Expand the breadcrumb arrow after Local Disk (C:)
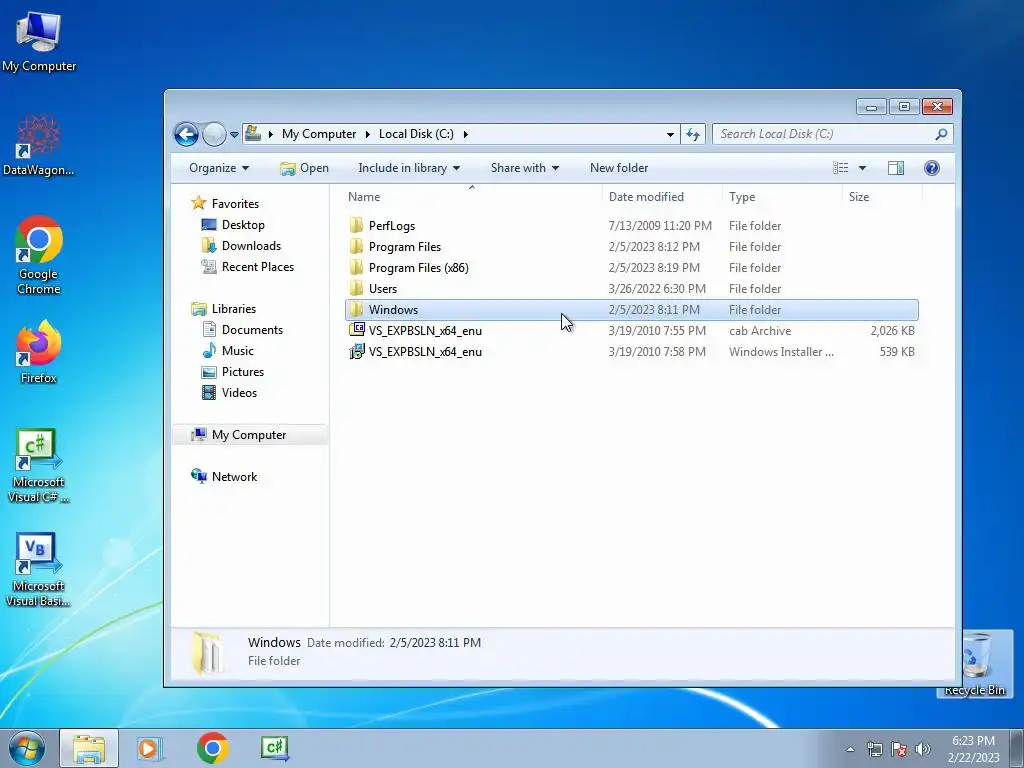Screen dimensions: 1024x768 coord(466,134)
